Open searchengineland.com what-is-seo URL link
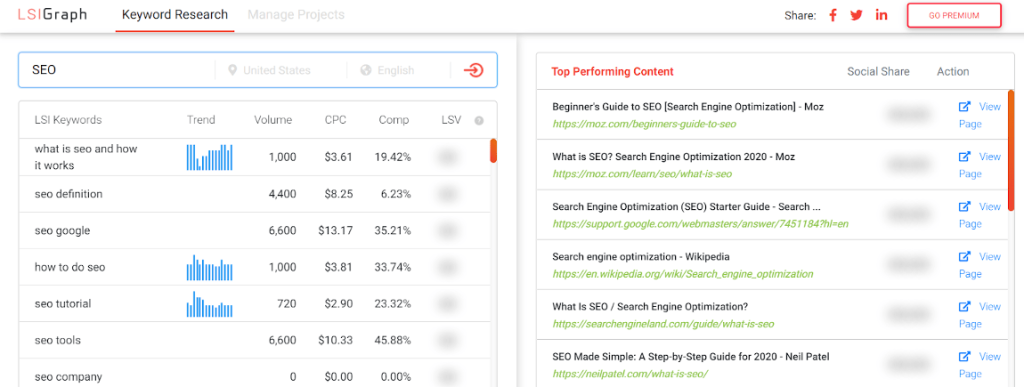 [664, 323]
